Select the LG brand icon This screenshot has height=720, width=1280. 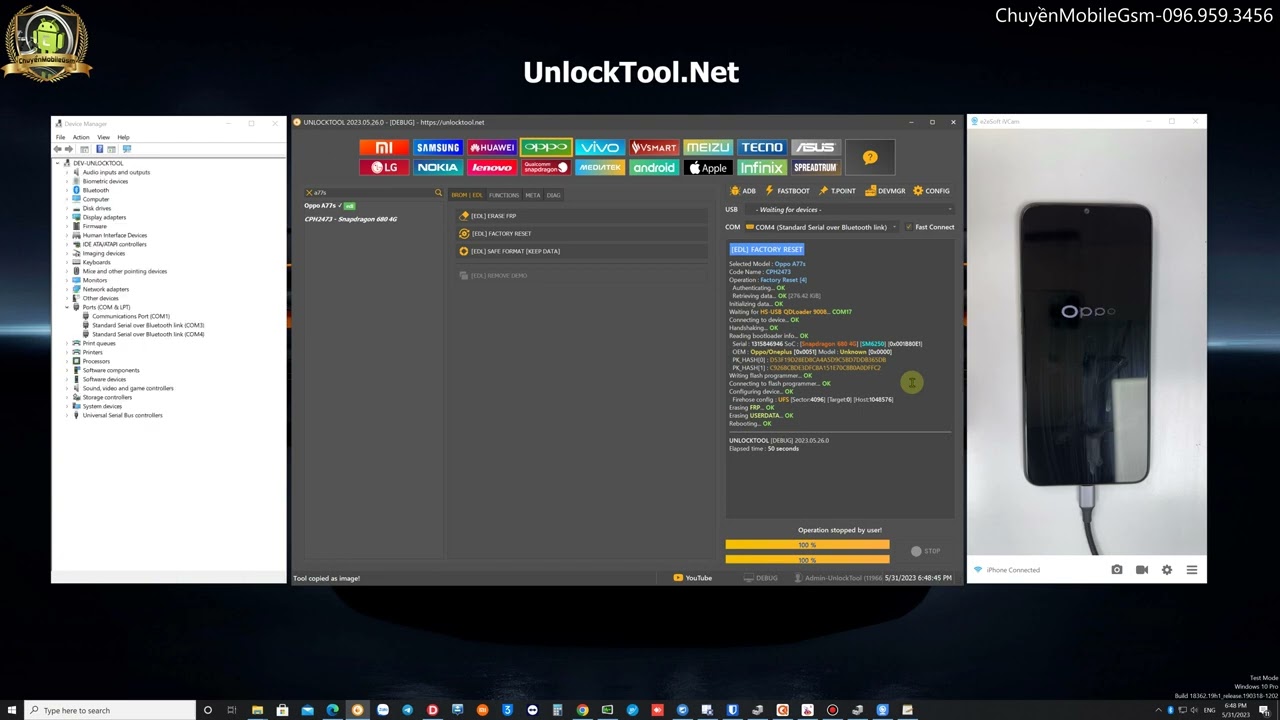click(384, 167)
